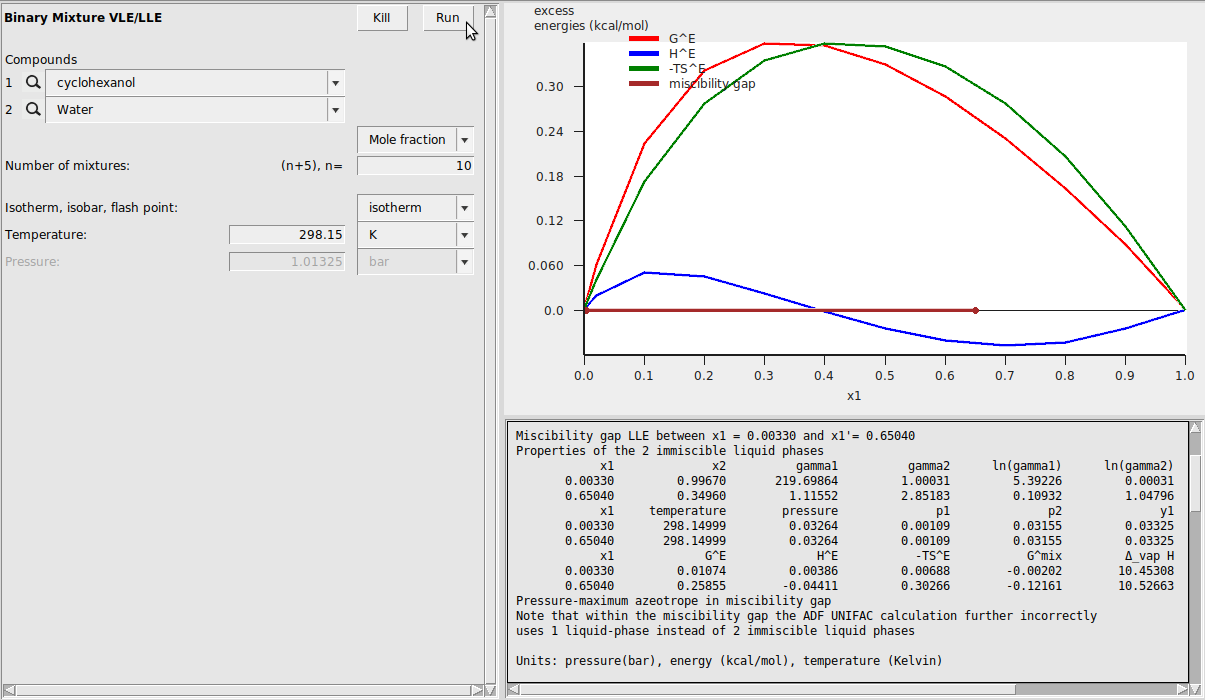
Task: Click the search icon beside Water
Action: 33,110
